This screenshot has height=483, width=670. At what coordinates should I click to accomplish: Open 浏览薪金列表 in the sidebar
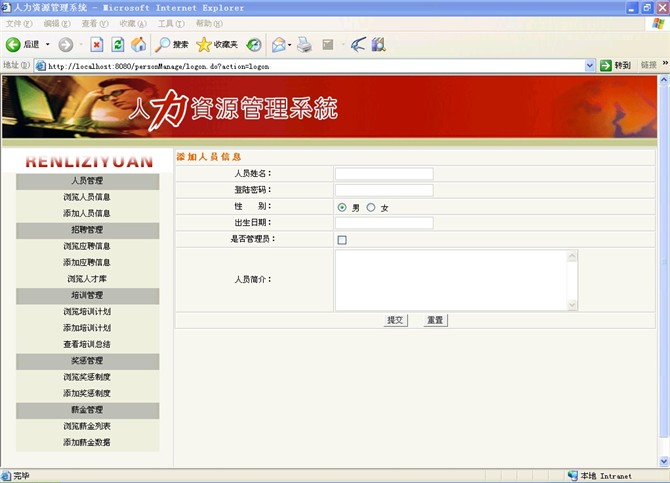click(87, 426)
